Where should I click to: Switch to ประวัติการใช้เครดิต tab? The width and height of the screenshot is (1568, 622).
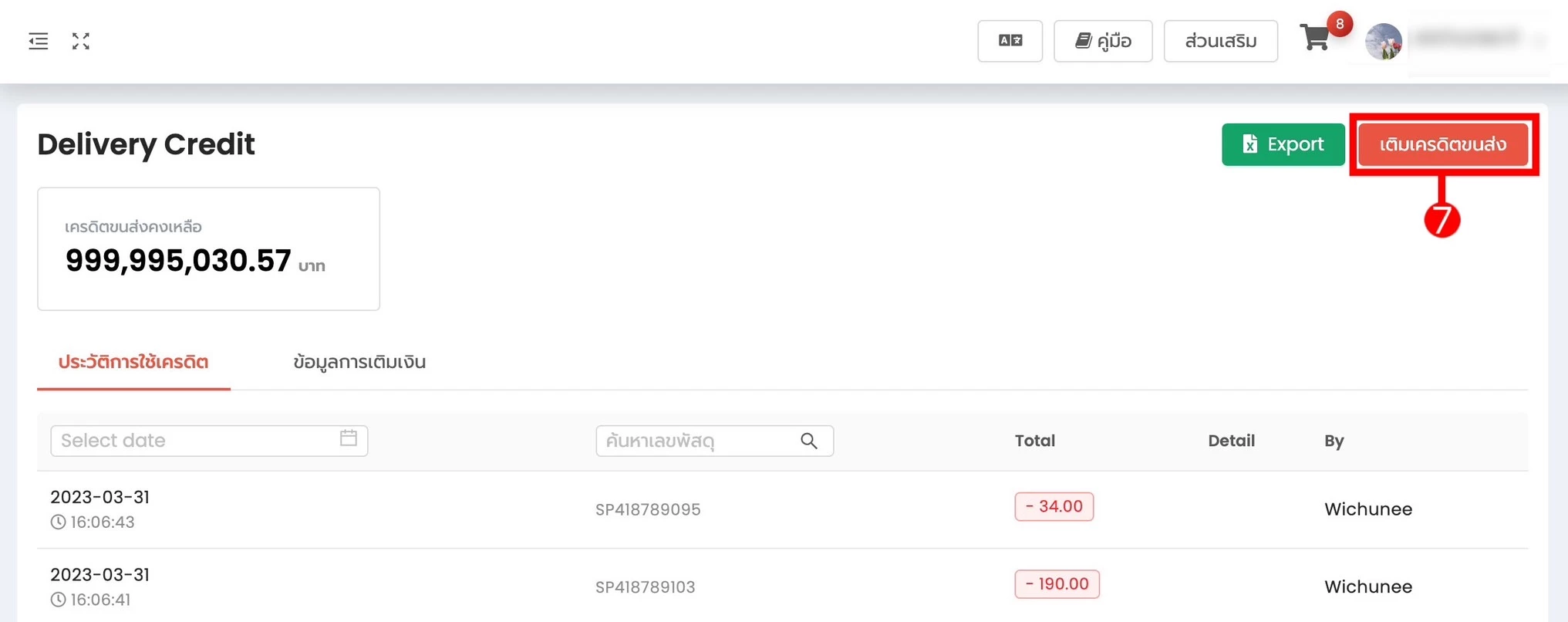133,362
